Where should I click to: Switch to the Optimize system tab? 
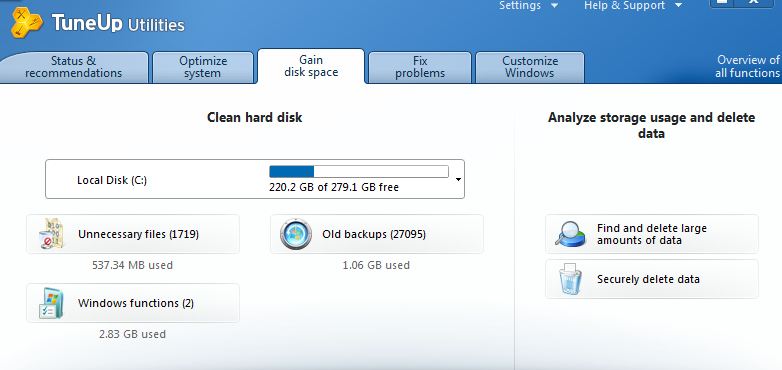(203, 67)
